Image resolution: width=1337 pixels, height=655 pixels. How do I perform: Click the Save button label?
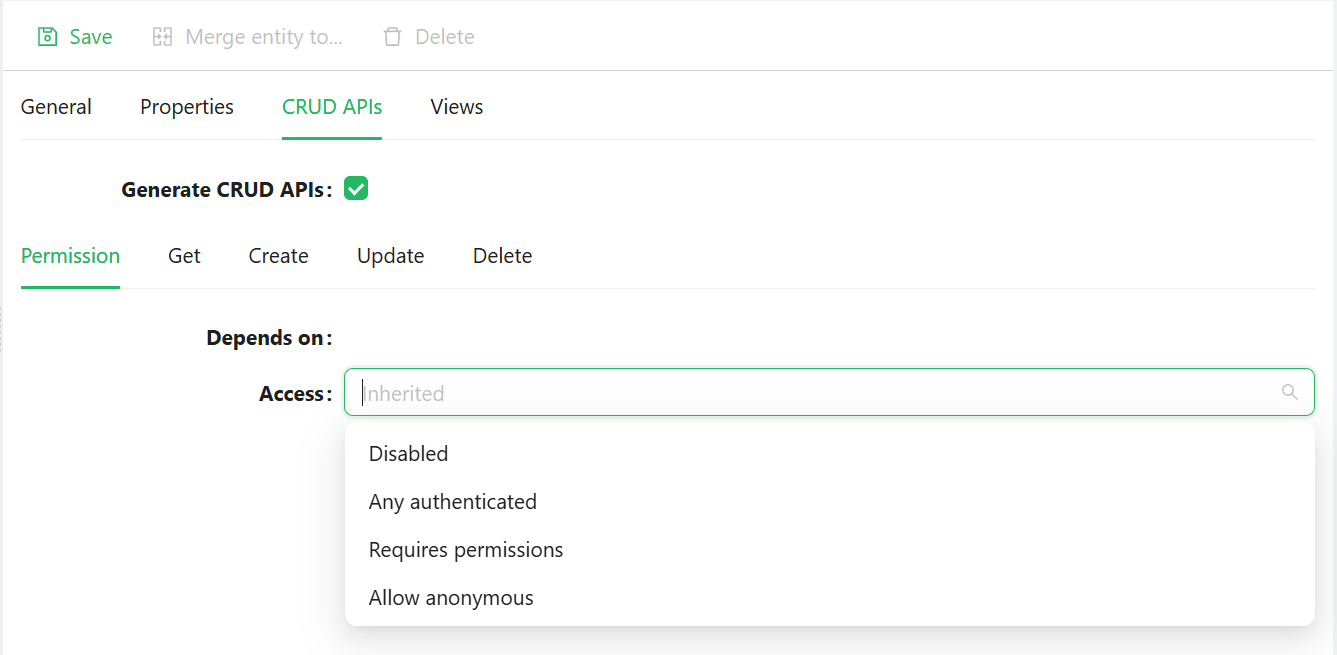pyautogui.click(x=91, y=37)
